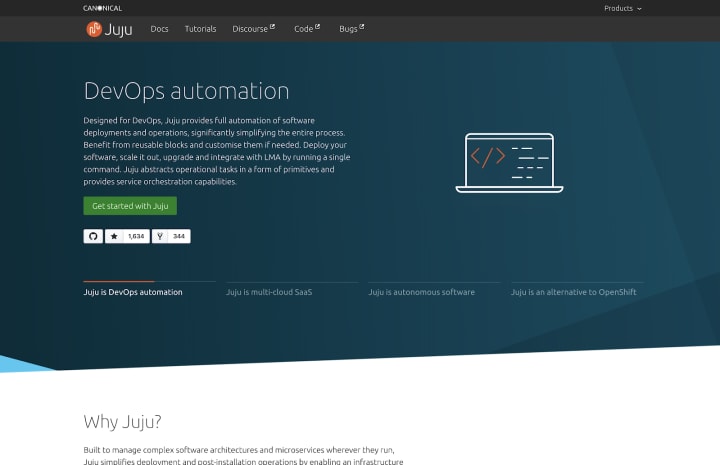Click the fork icon showing 344
The image size is (720, 465).
tap(160, 236)
